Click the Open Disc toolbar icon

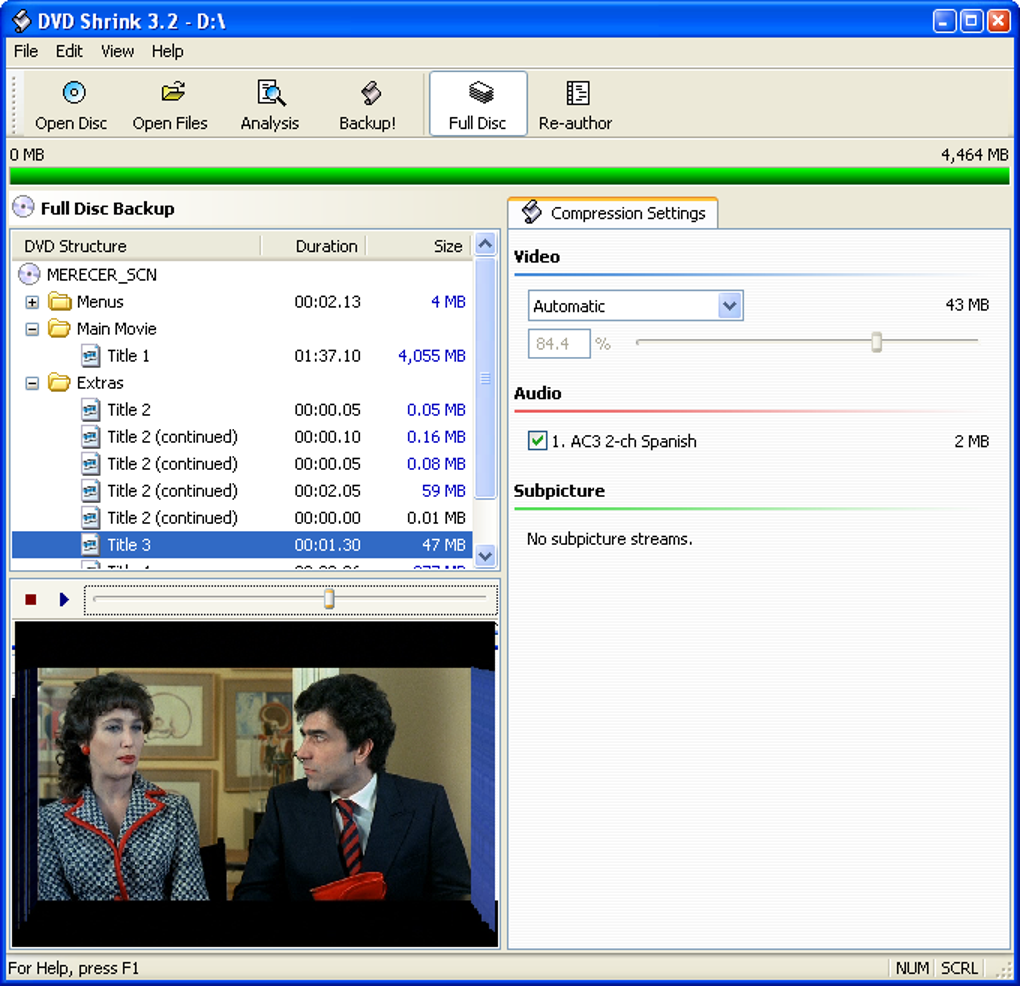tap(74, 92)
